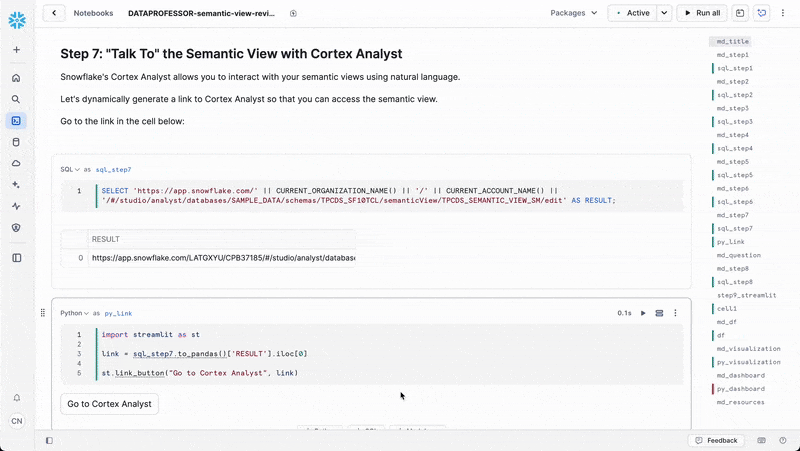
Task: Click the notebook title DATAPROFESSOR-semantic-view
Action: pos(201,13)
